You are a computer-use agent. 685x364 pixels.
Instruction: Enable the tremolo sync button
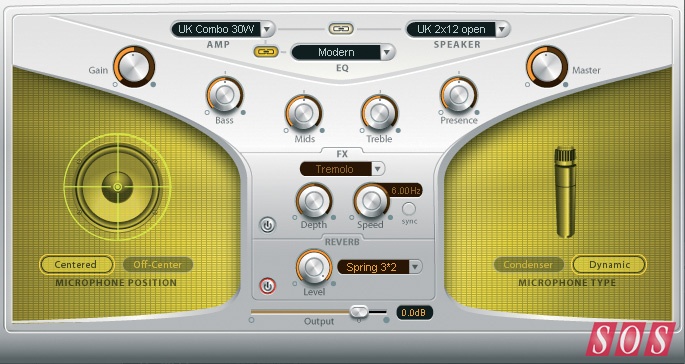coord(409,209)
